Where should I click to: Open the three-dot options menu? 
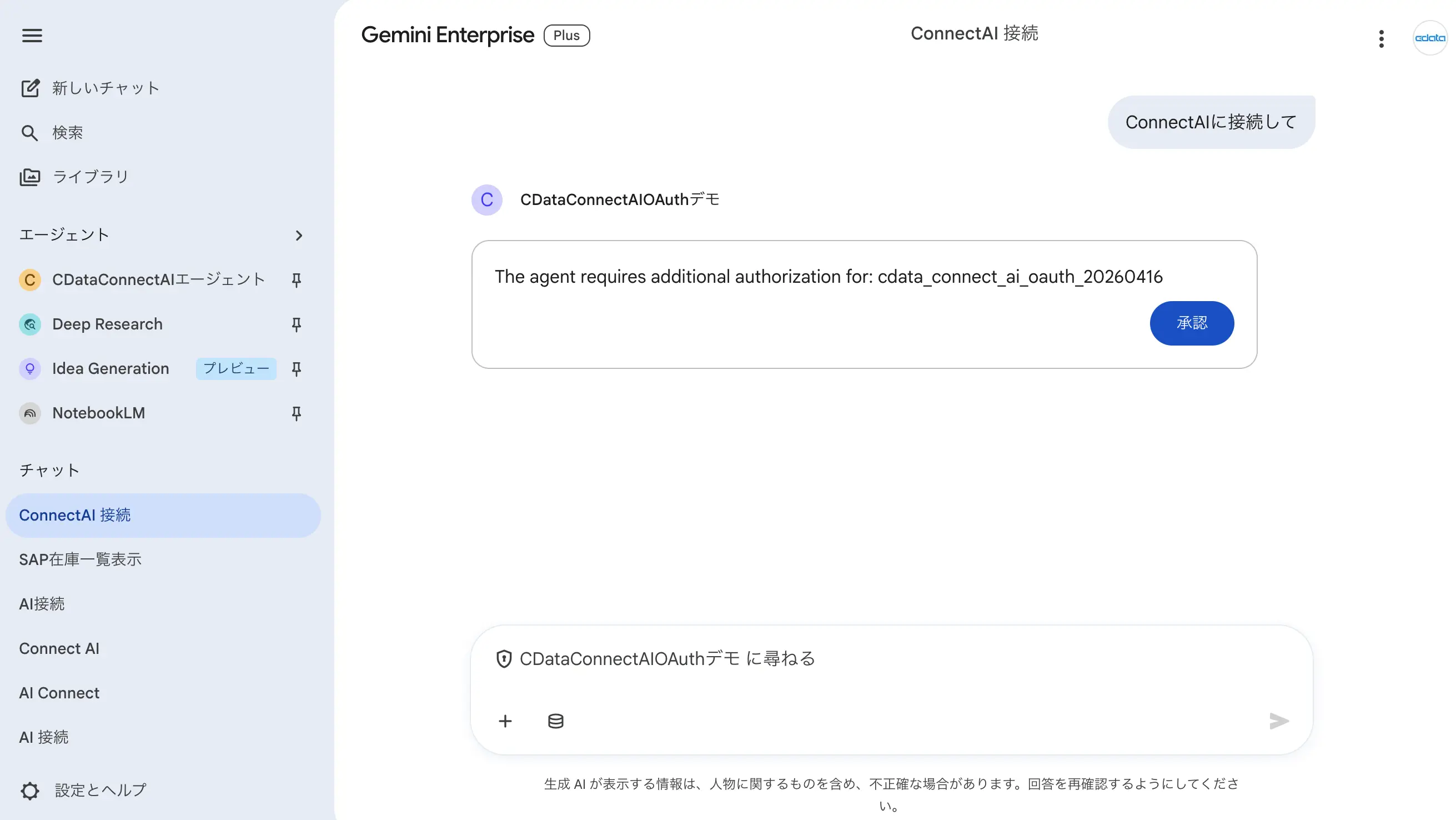tap(1381, 38)
